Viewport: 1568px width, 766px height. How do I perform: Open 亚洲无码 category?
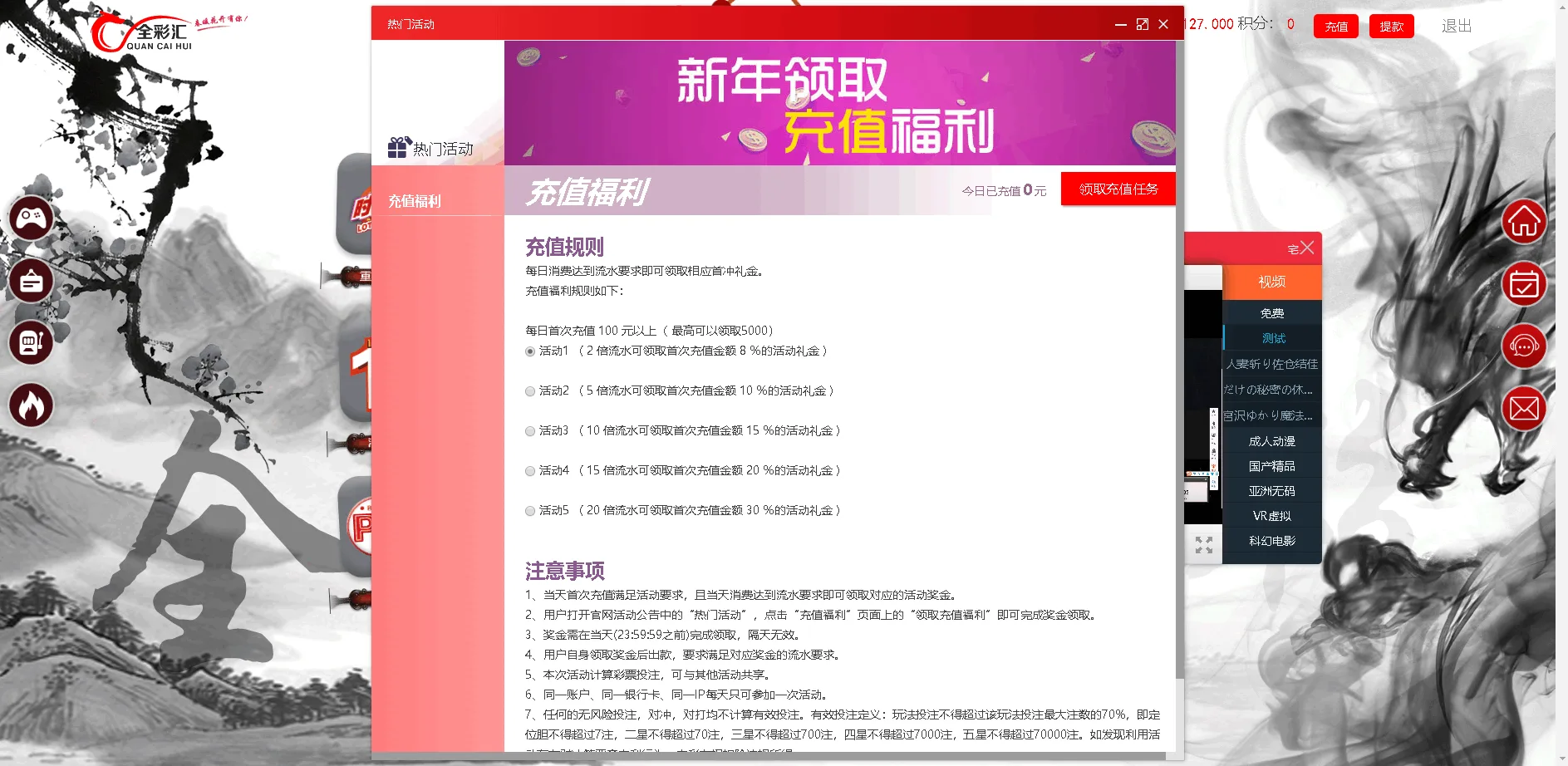pos(1272,491)
